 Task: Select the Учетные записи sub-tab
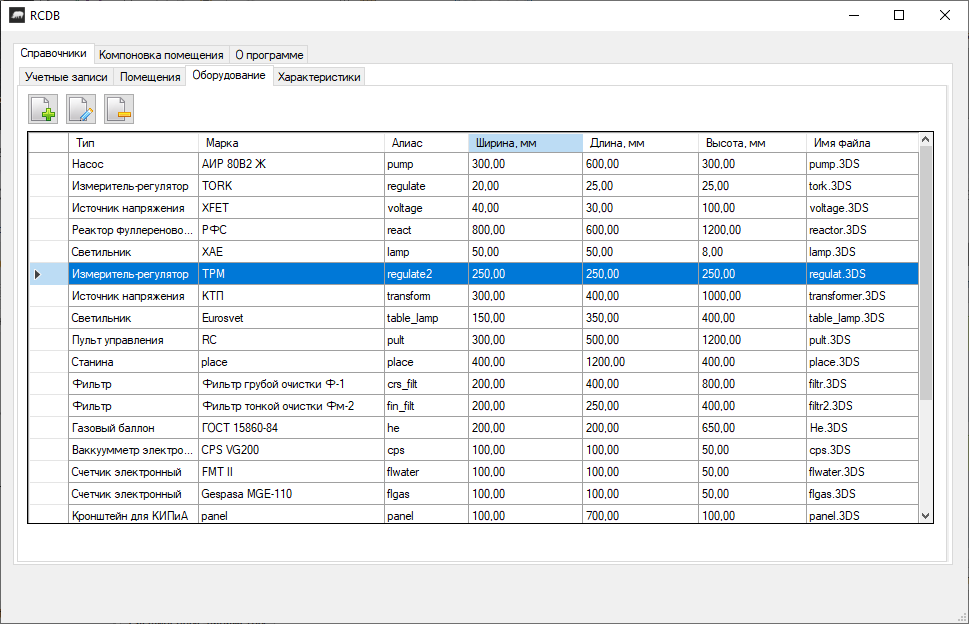coord(66,77)
